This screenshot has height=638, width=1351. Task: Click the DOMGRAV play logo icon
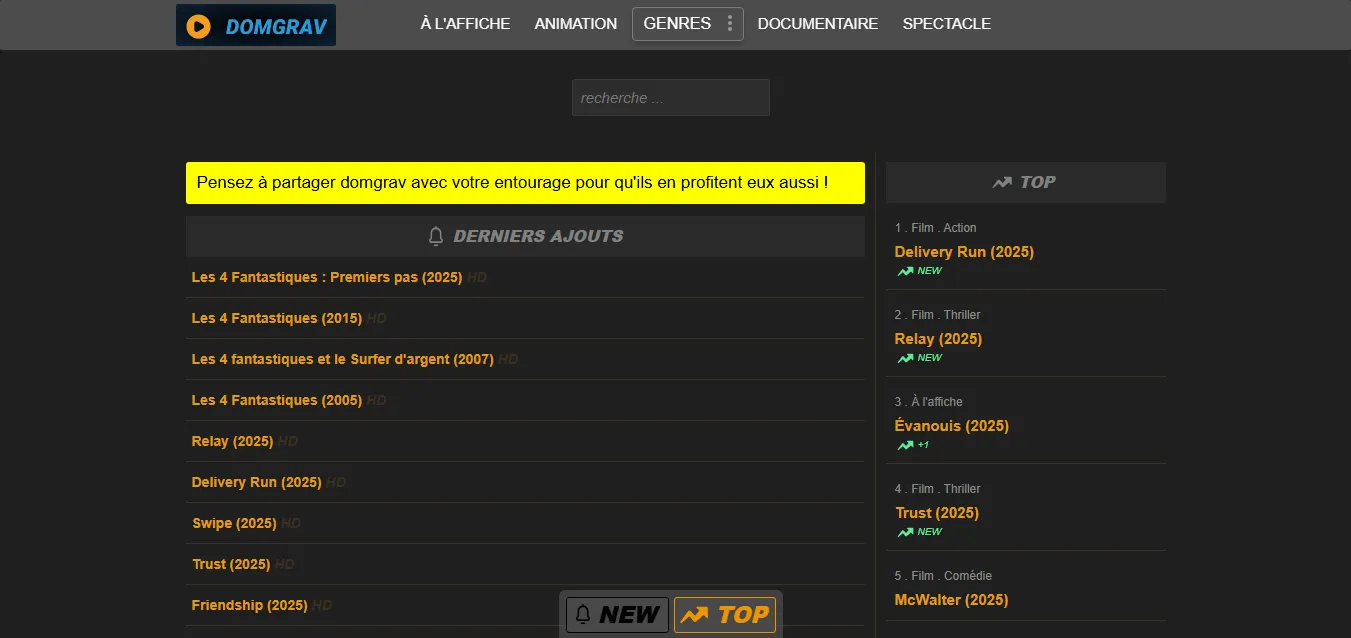click(199, 26)
